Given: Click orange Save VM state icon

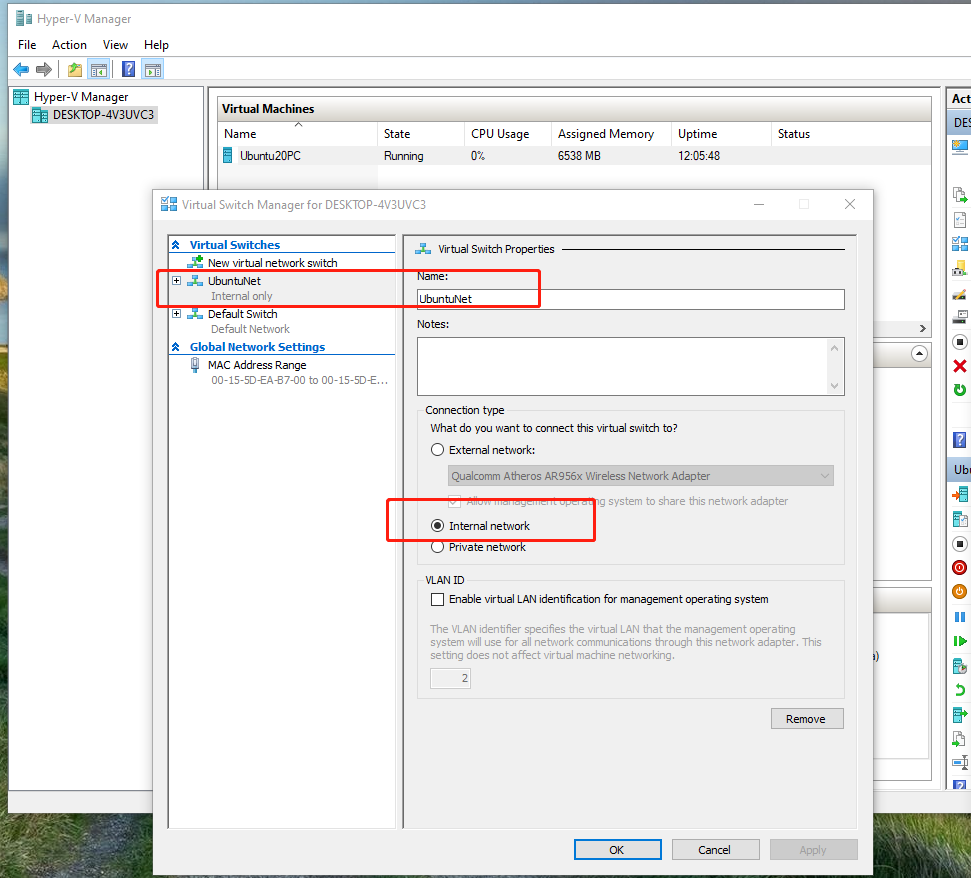Looking at the screenshot, I should coord(959,591).
